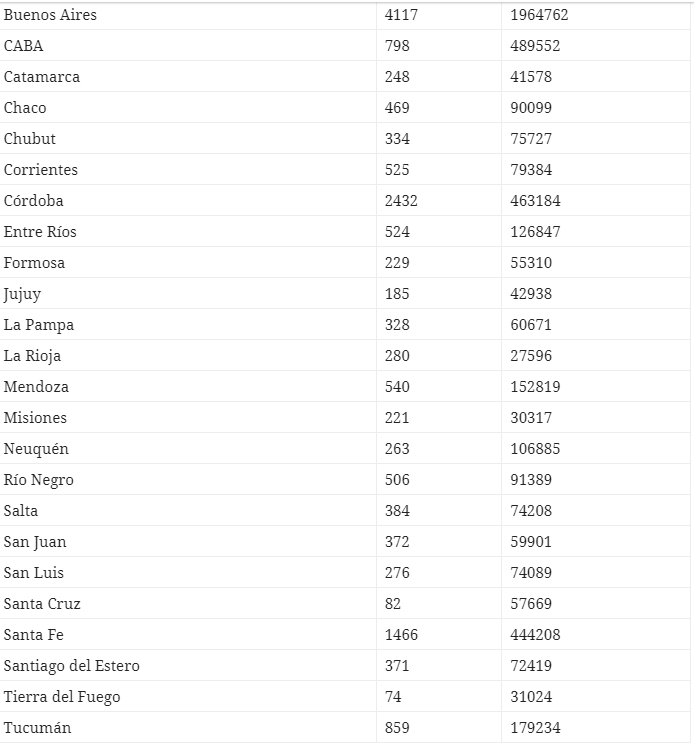
Task: Select the Misiones province cell
Action: click(x=35, y=418)
